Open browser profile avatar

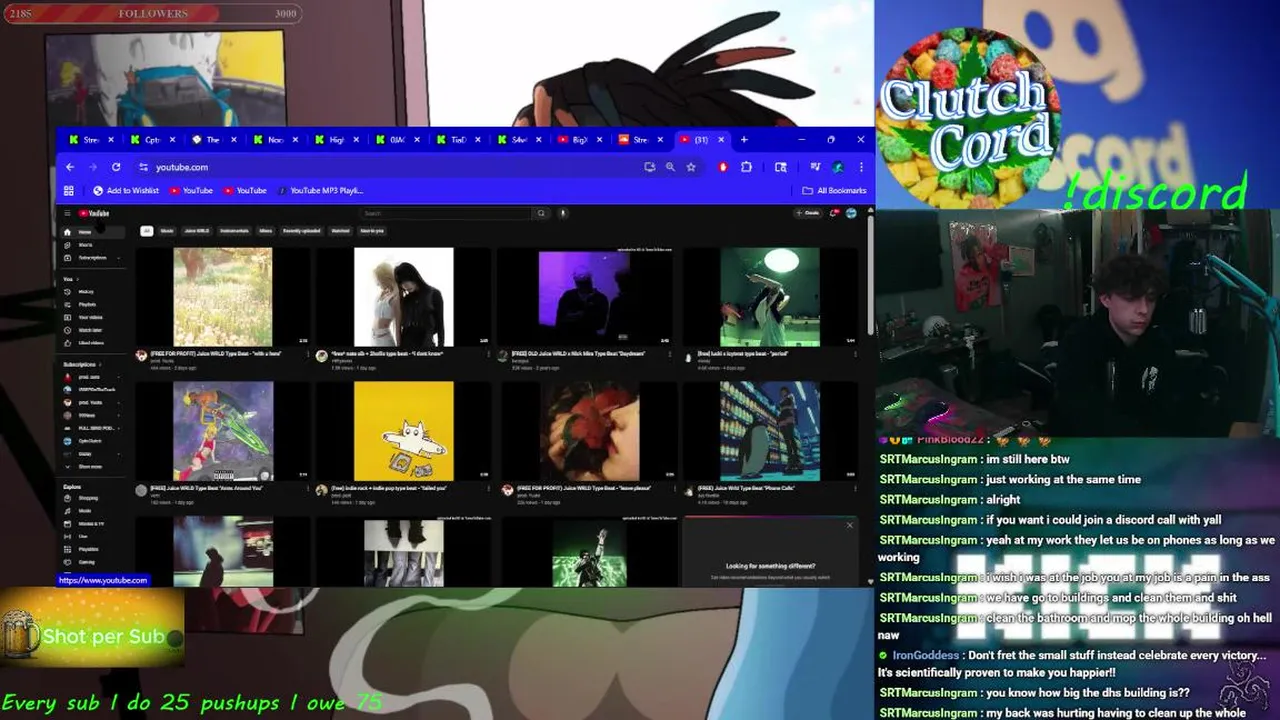click(x=838, y=167)
